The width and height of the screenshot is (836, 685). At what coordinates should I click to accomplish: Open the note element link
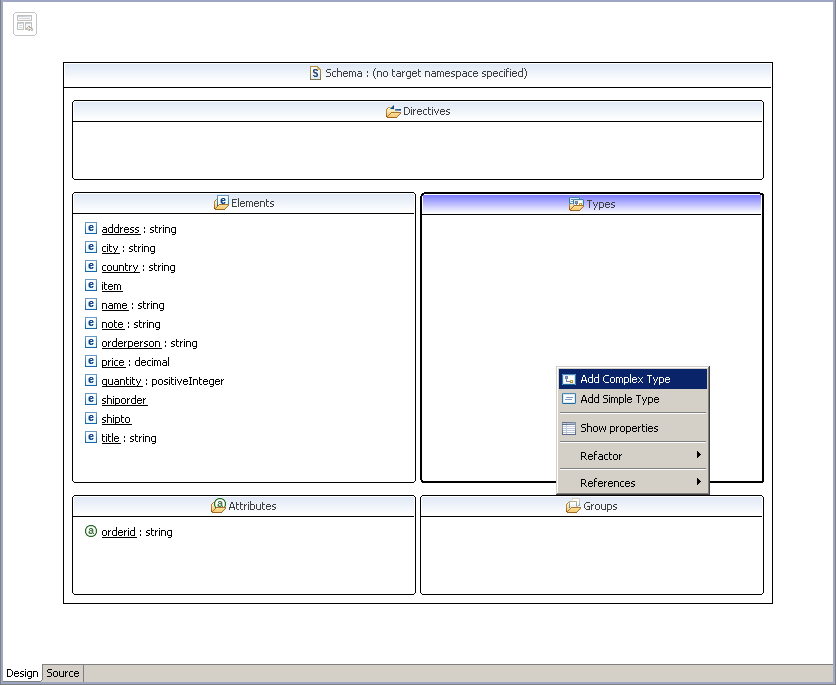pos(113,324)
